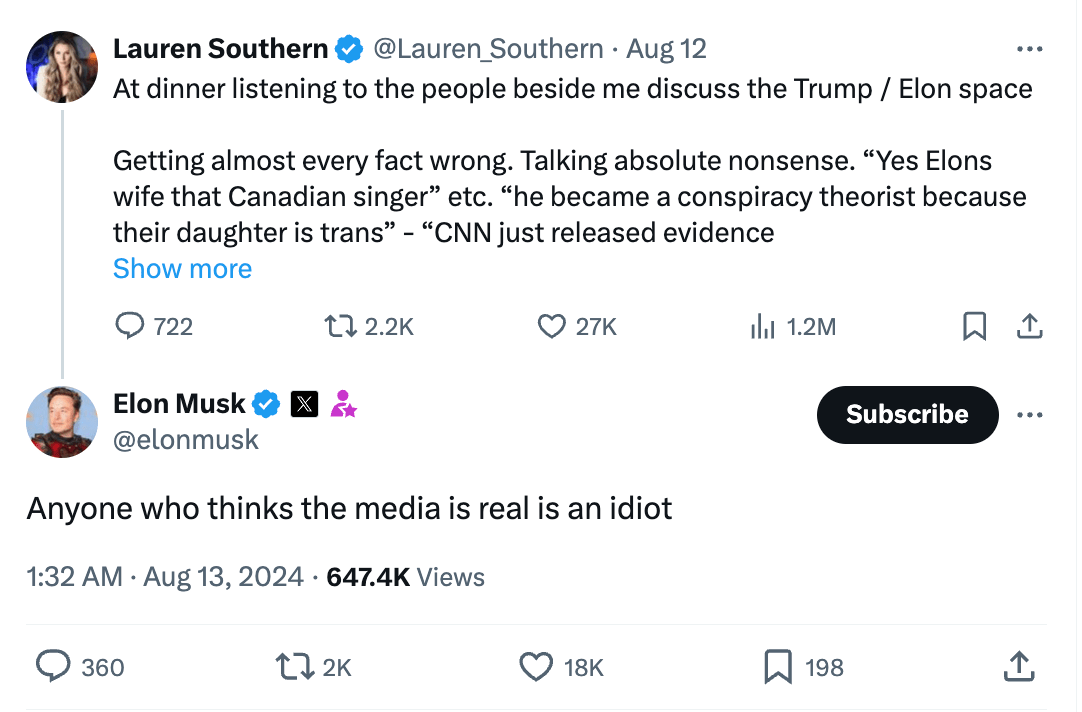Image resolution: width=1082 pixels, height=712 pixels.
Task: Click the X affiliation badge
Action: [x=304, y=404]
